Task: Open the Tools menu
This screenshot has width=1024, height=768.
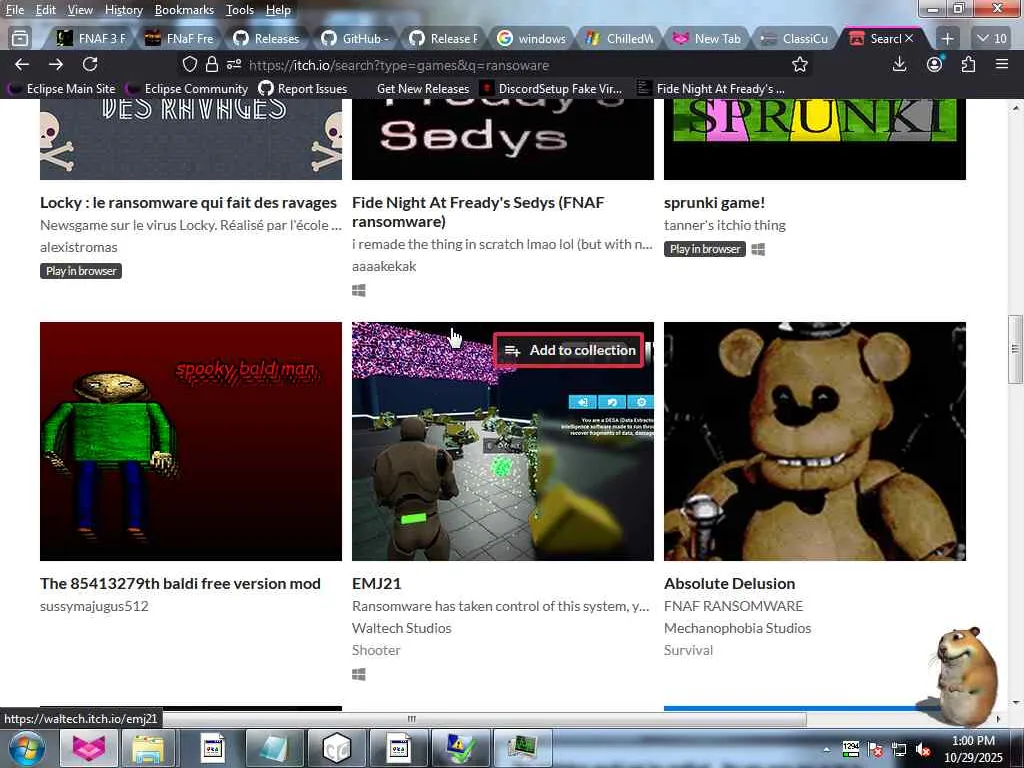Action: pyautogui.click(x=240, y=10)
